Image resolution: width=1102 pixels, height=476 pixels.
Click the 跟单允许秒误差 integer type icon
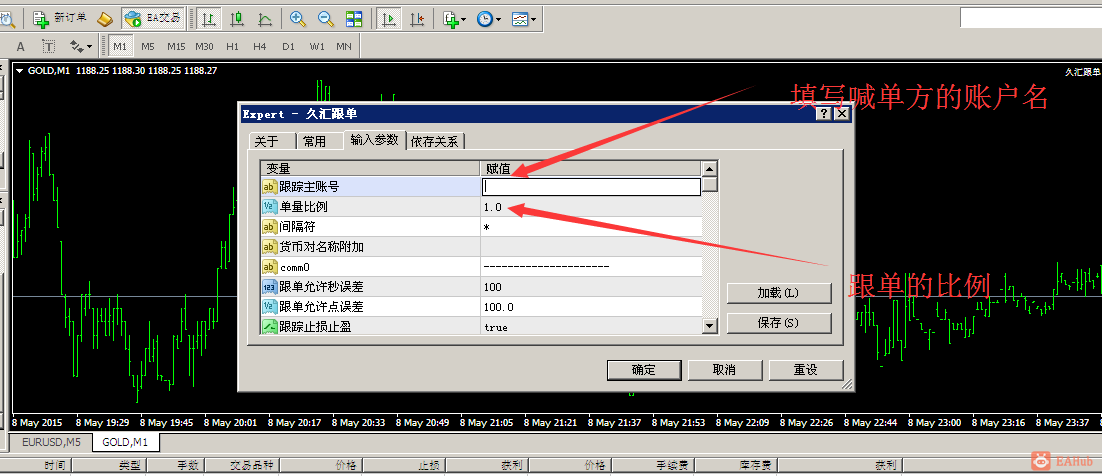[270, 287]
